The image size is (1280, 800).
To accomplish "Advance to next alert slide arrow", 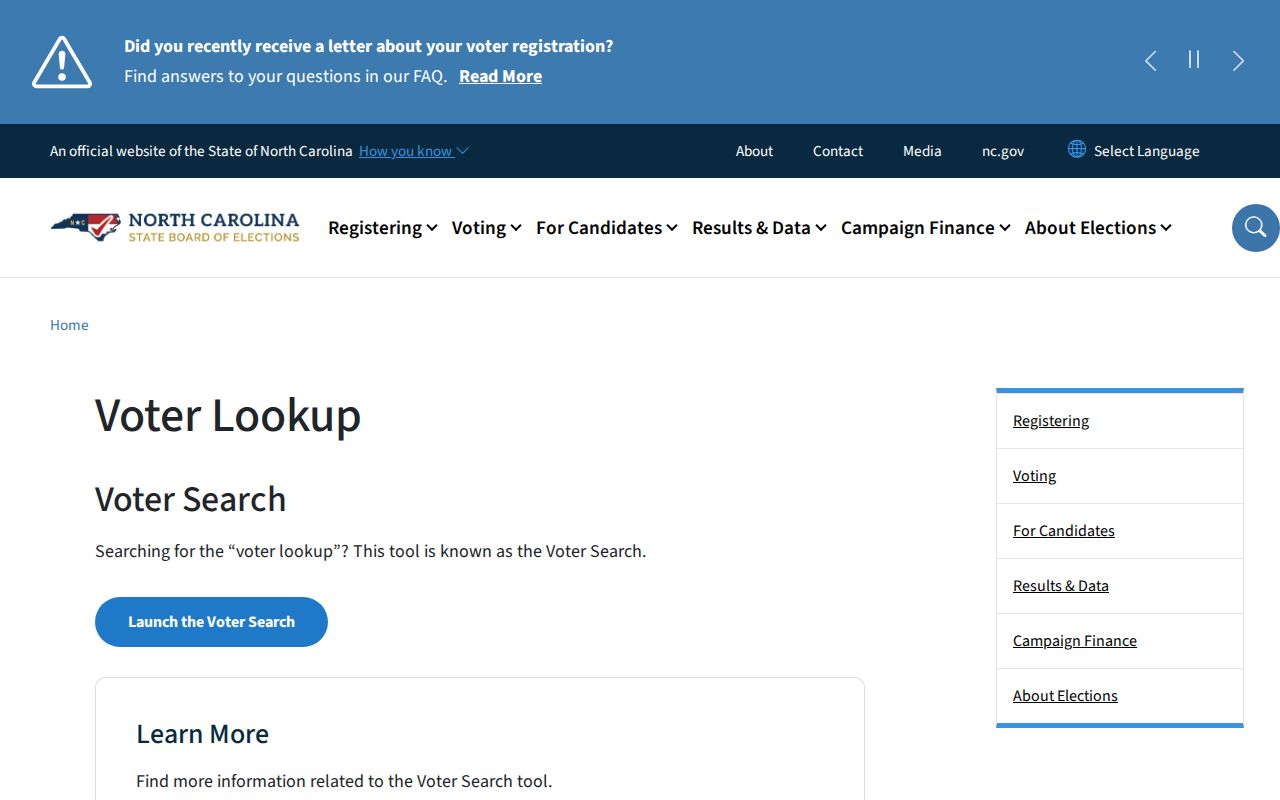I will click(x=1238, y=61).
